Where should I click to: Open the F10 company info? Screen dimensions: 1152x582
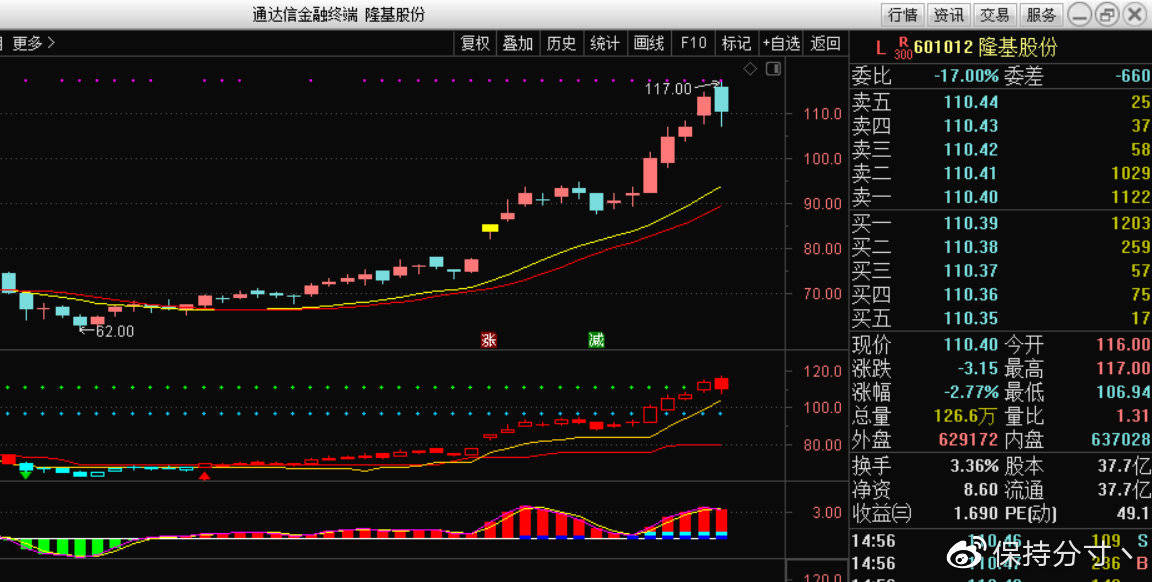click(x=693, y=43)
